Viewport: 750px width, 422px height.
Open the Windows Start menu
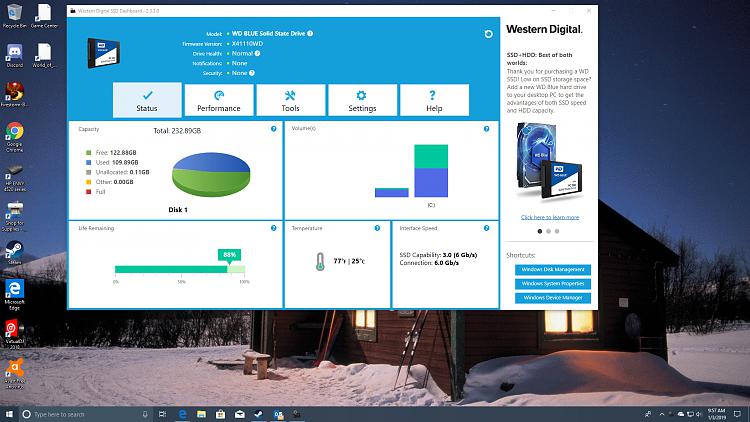(10, 414)
